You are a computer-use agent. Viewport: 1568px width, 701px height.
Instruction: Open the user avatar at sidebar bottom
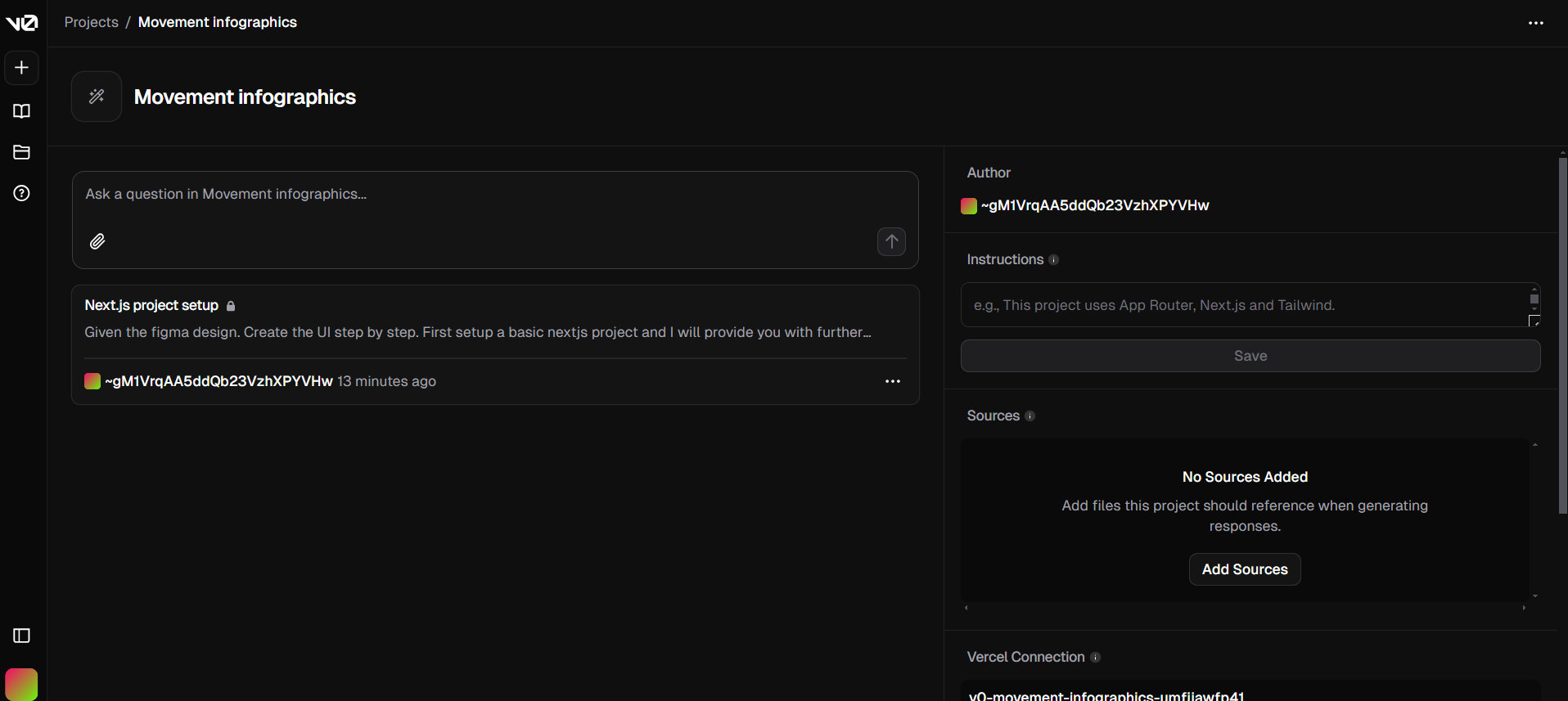(21, 684)
